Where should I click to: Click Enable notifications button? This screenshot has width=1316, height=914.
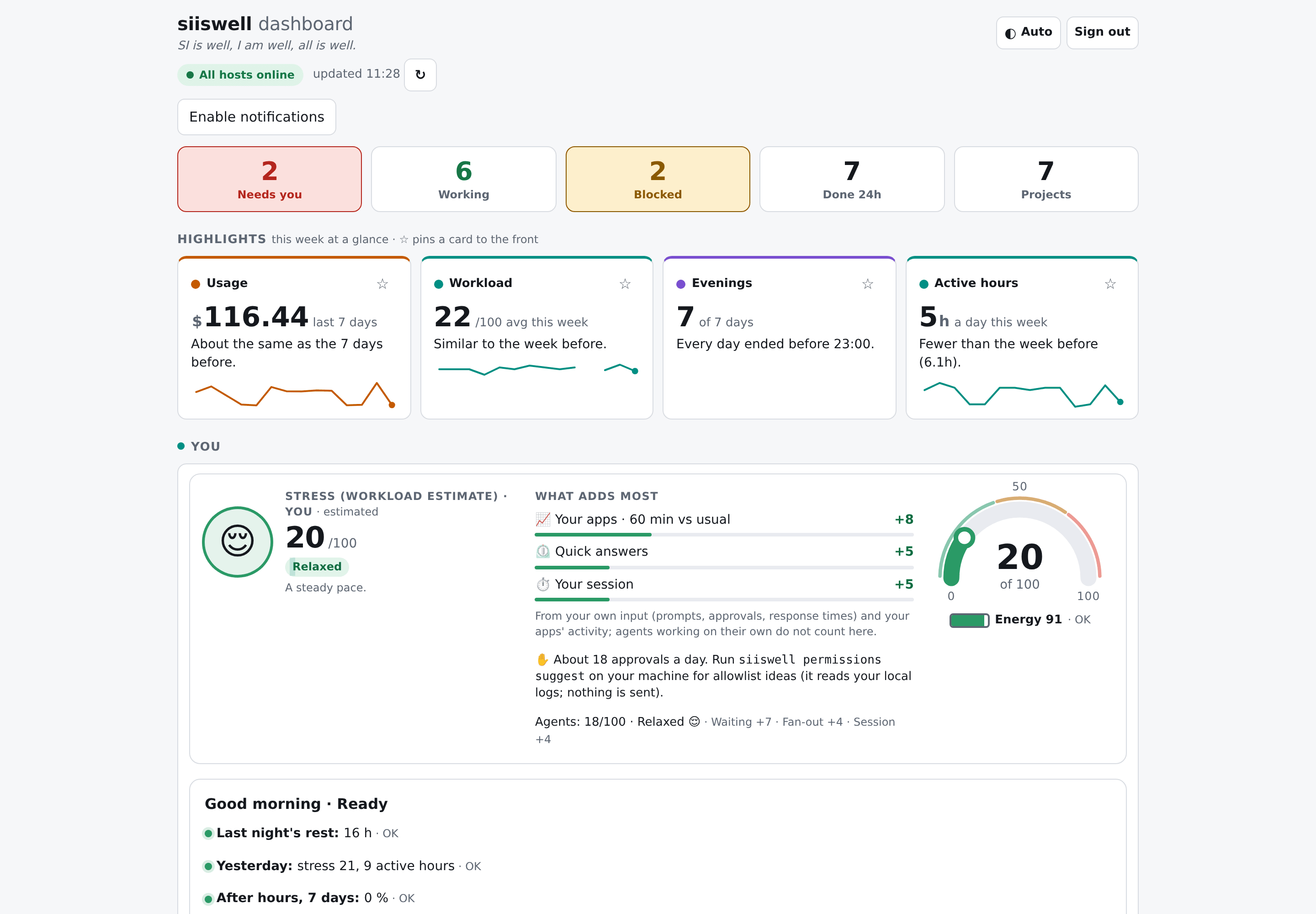(256, 117)
